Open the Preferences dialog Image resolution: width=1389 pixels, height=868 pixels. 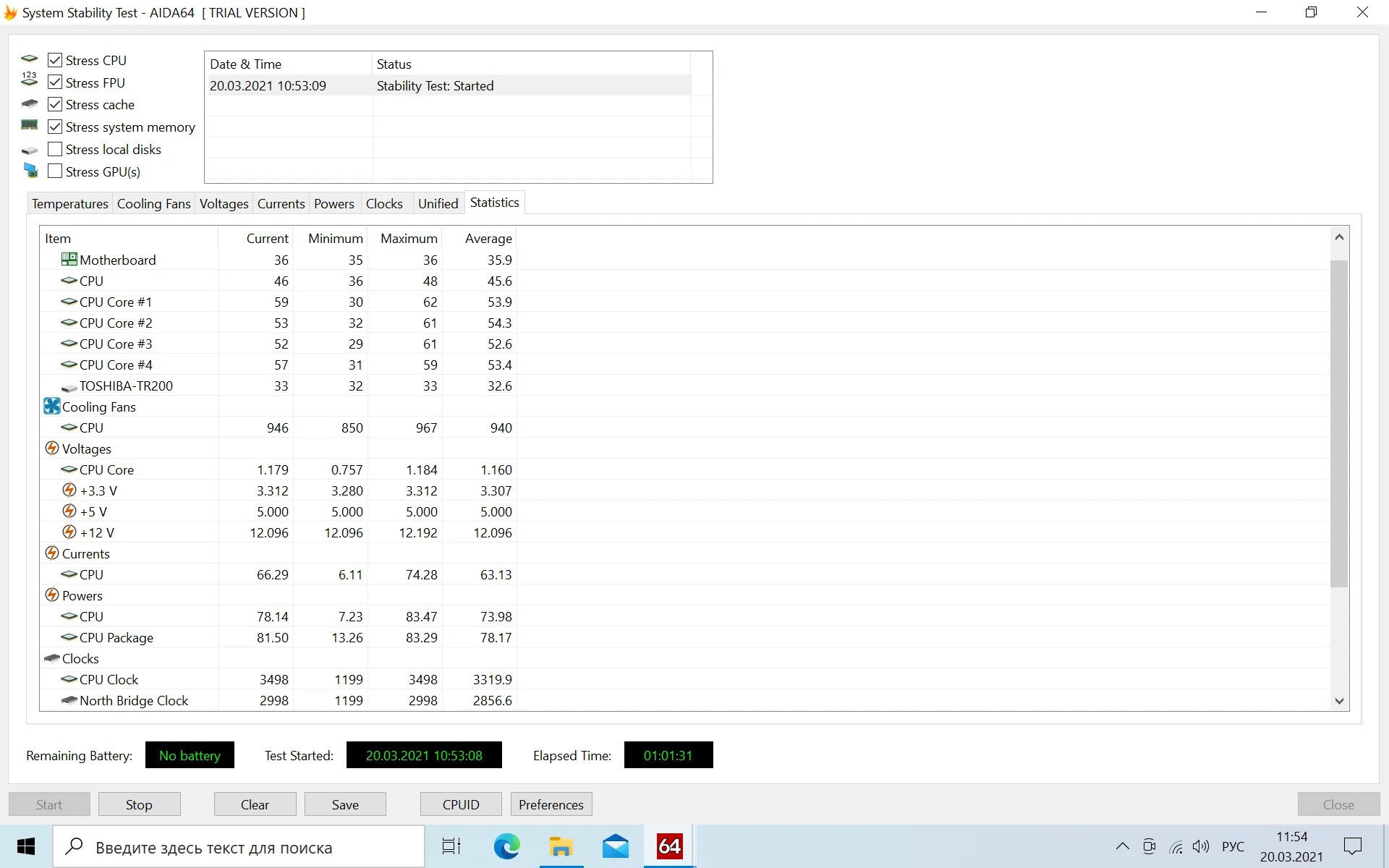(x=551, y=804)
